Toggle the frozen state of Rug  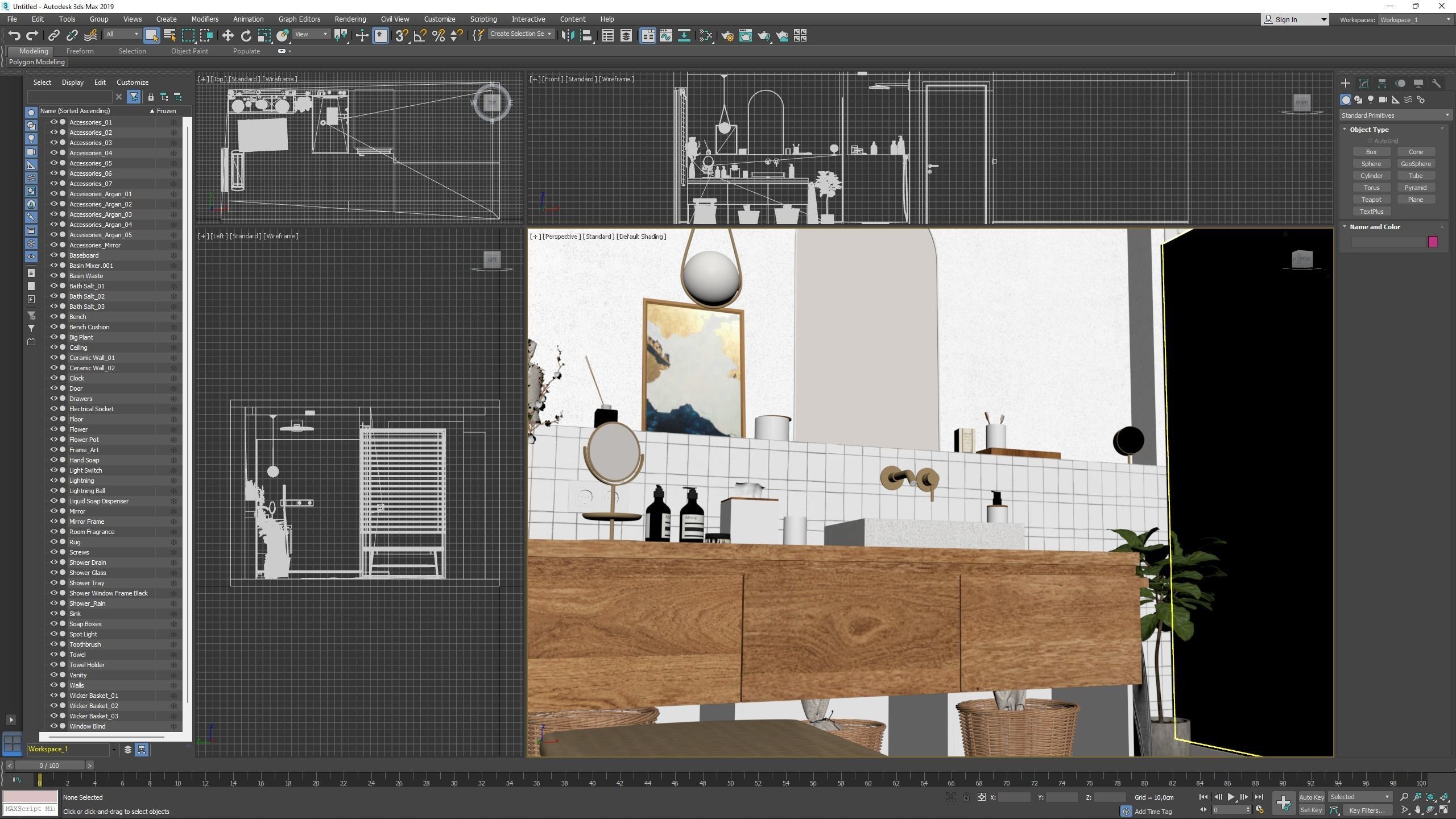[x=173, y=542]
